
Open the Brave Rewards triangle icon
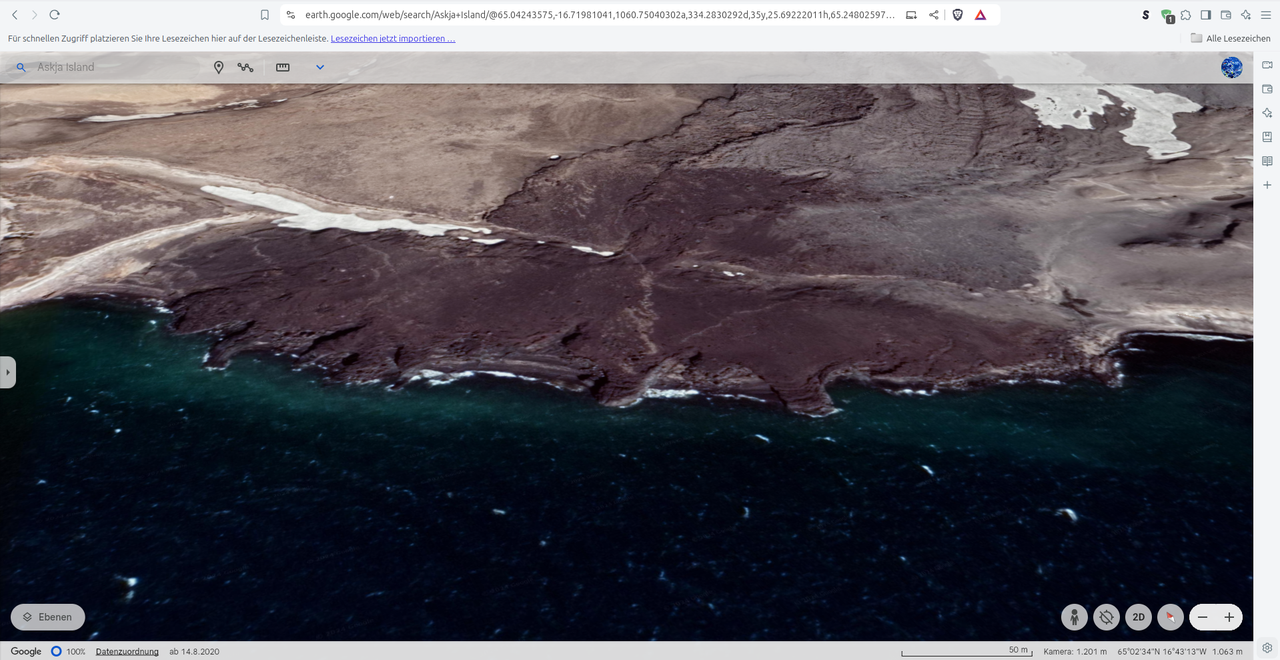980,15
